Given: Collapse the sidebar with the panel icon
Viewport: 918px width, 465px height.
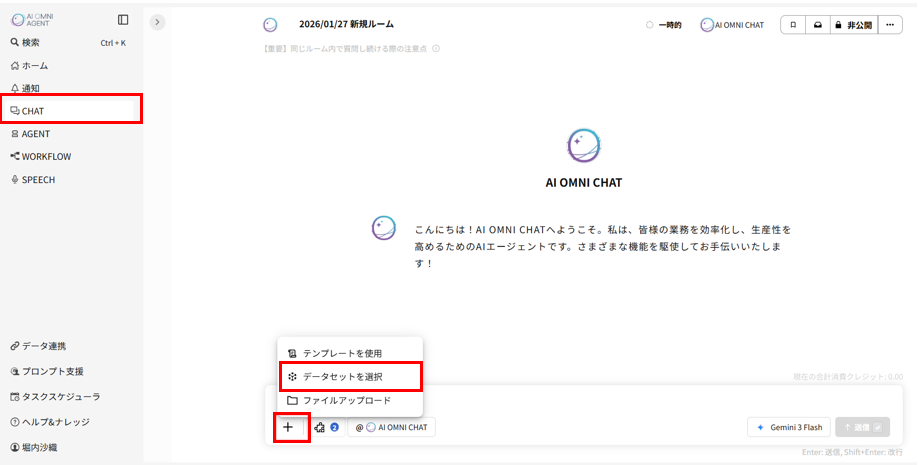Looking at the screenshot, I should 123,20.
